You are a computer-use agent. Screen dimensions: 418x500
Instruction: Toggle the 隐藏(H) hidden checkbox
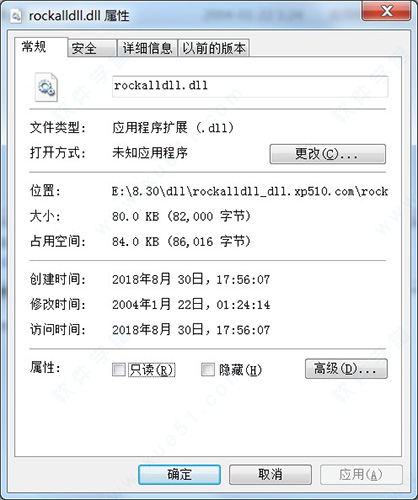point(208,370)
